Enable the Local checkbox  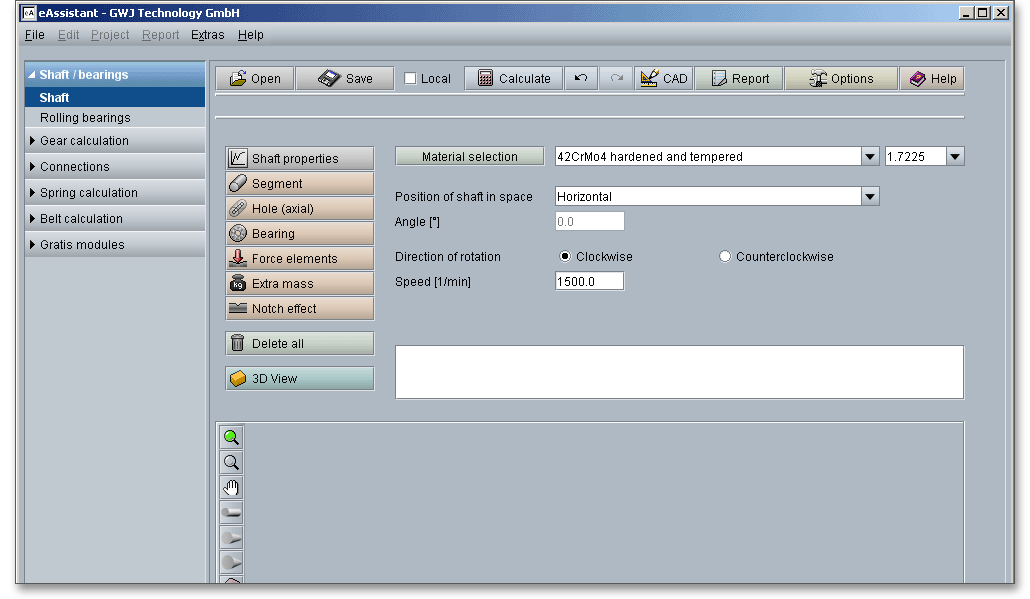coord(411,79)
